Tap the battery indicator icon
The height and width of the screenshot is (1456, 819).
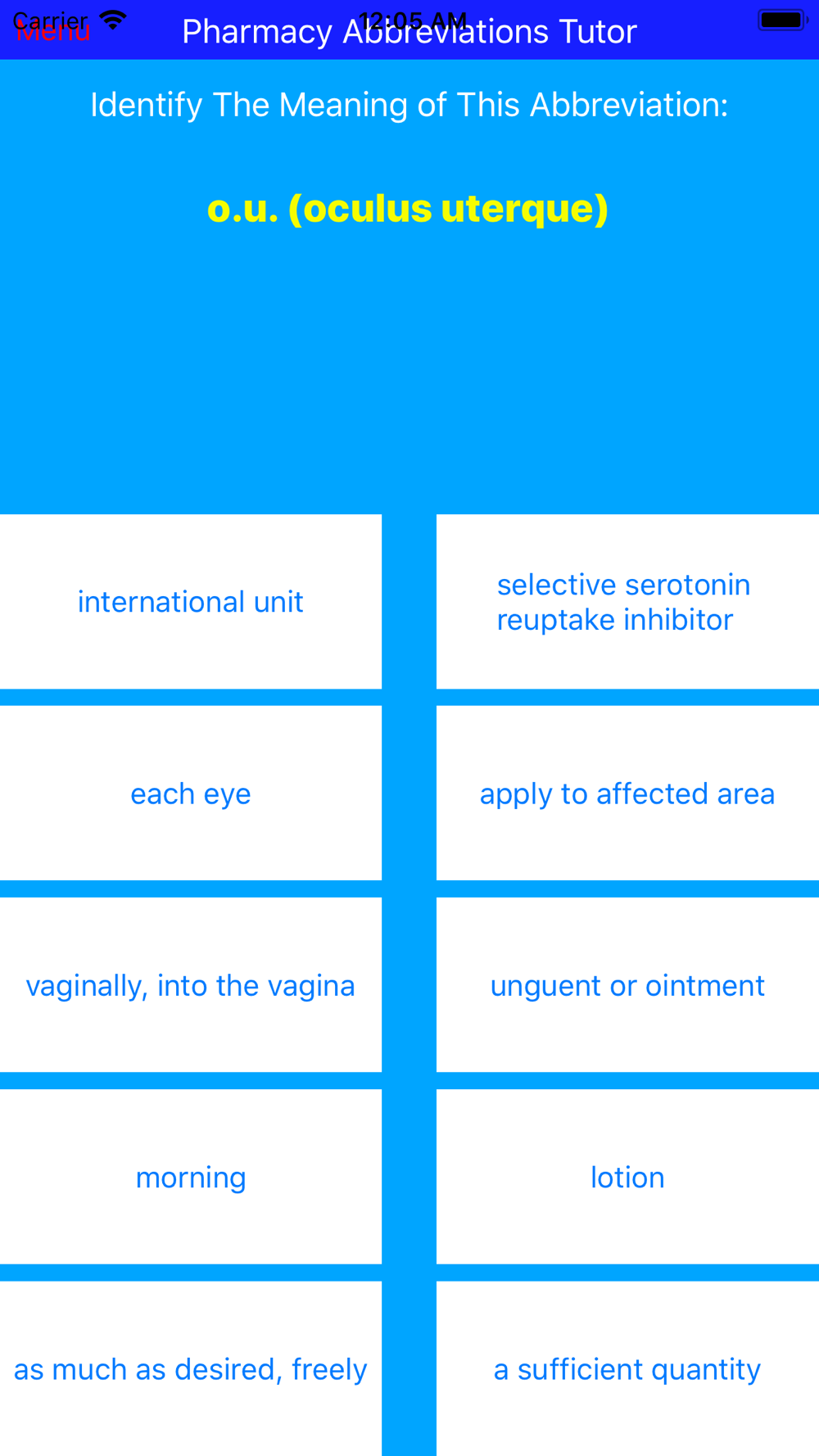(x=783, y=20)
